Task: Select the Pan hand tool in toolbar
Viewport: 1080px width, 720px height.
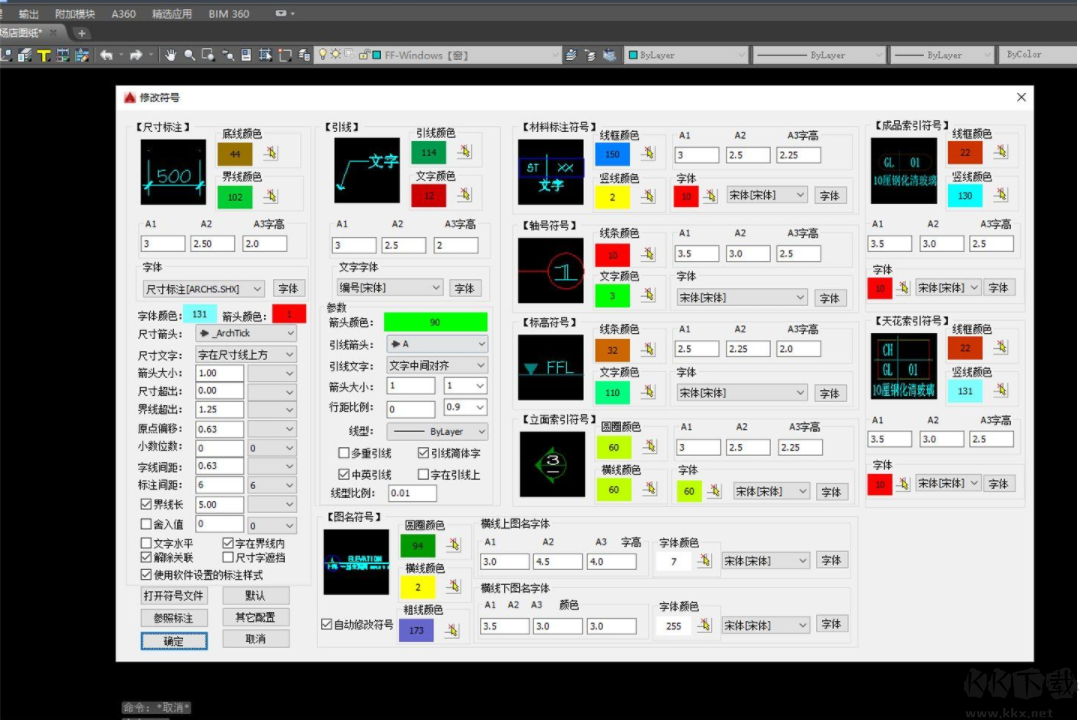Action: (170, 55)
